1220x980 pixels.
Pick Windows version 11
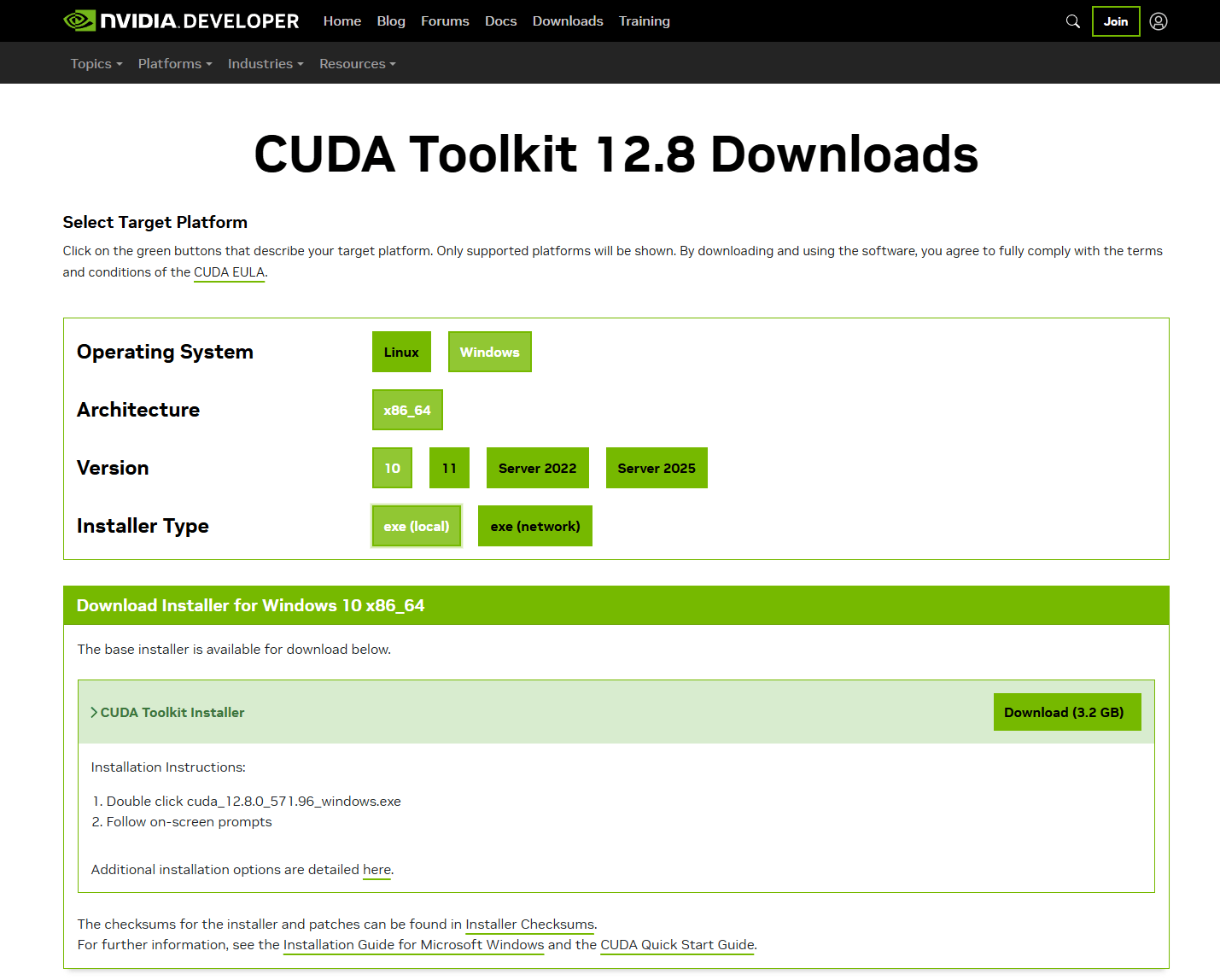coord(449,468)
